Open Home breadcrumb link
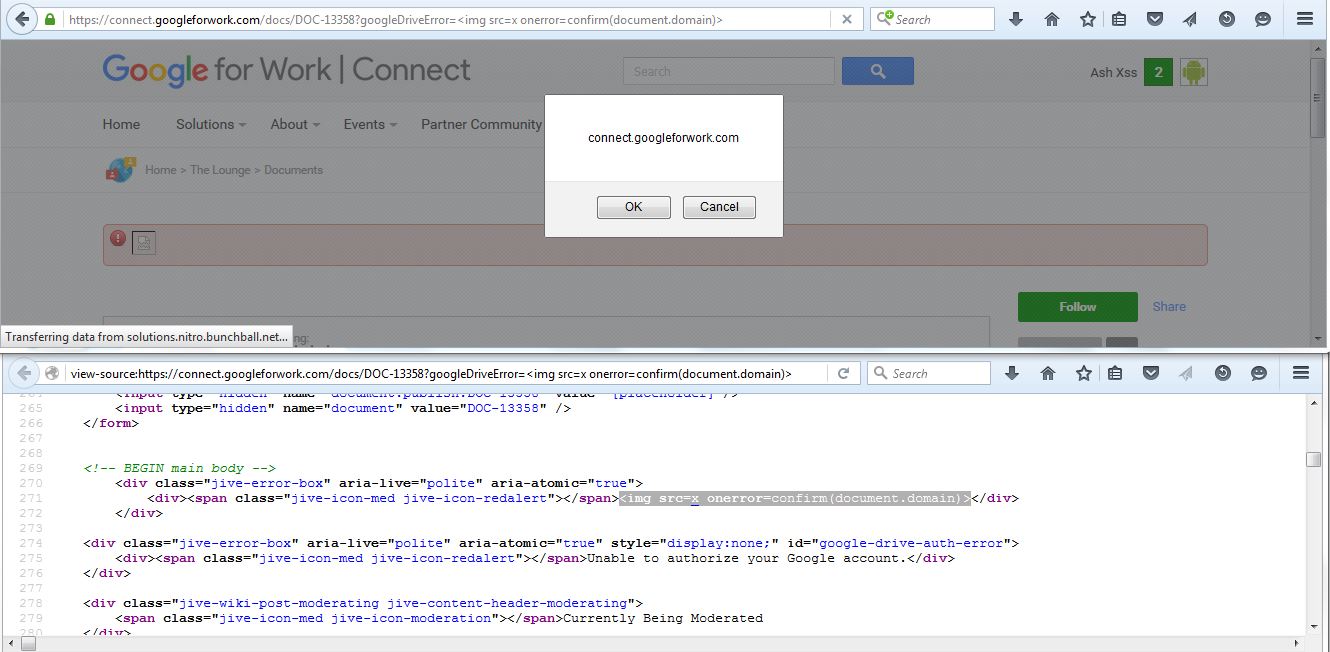The width and height of the screenshot is (1330, 652). (161, 170)
